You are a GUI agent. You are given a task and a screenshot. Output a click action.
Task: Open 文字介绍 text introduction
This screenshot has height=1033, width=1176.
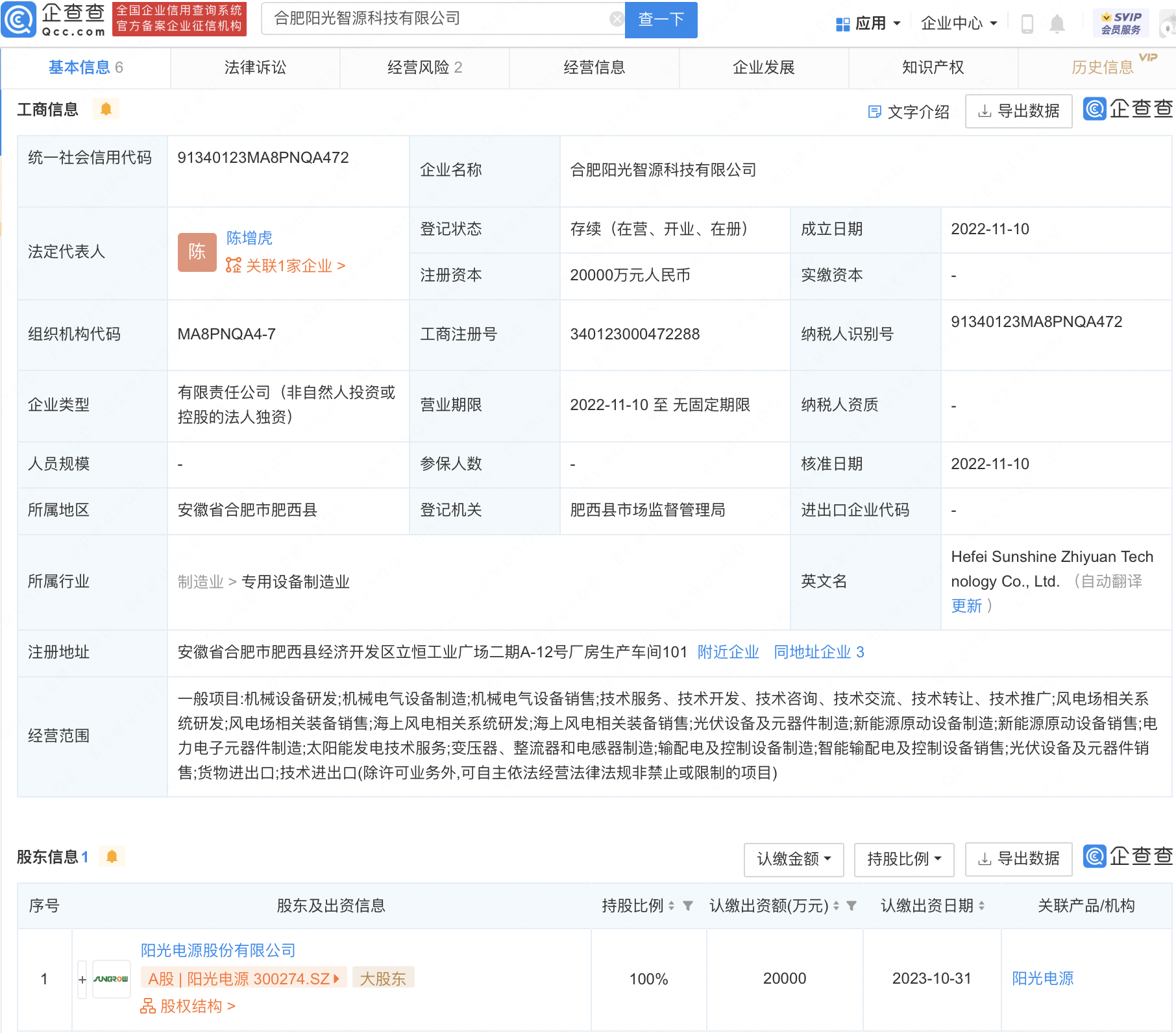[x=909, y=112]
